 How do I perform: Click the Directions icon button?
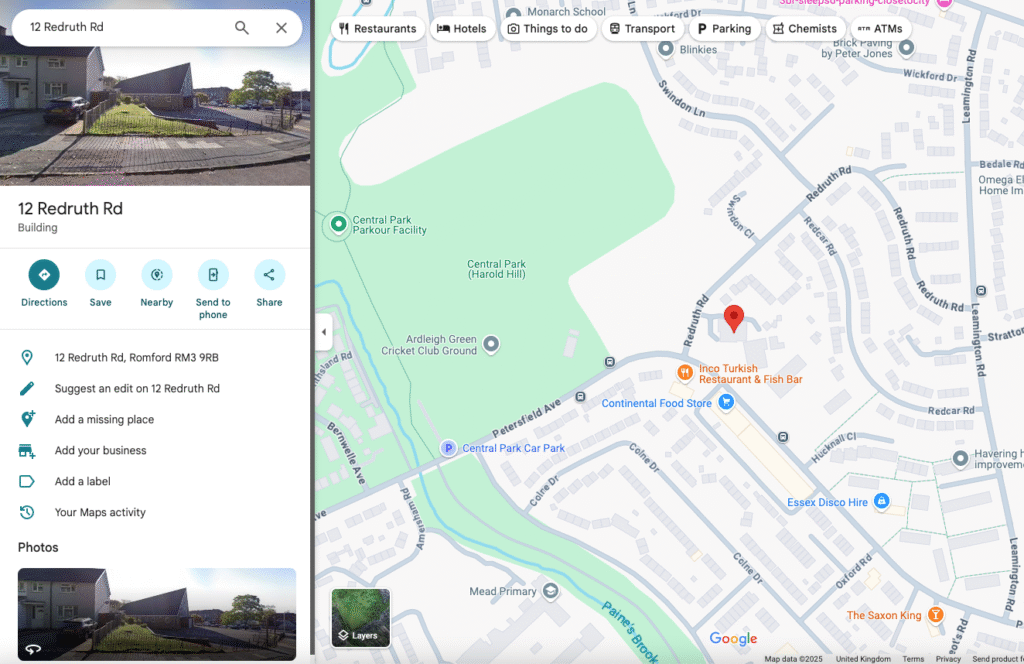click(44, 275)
